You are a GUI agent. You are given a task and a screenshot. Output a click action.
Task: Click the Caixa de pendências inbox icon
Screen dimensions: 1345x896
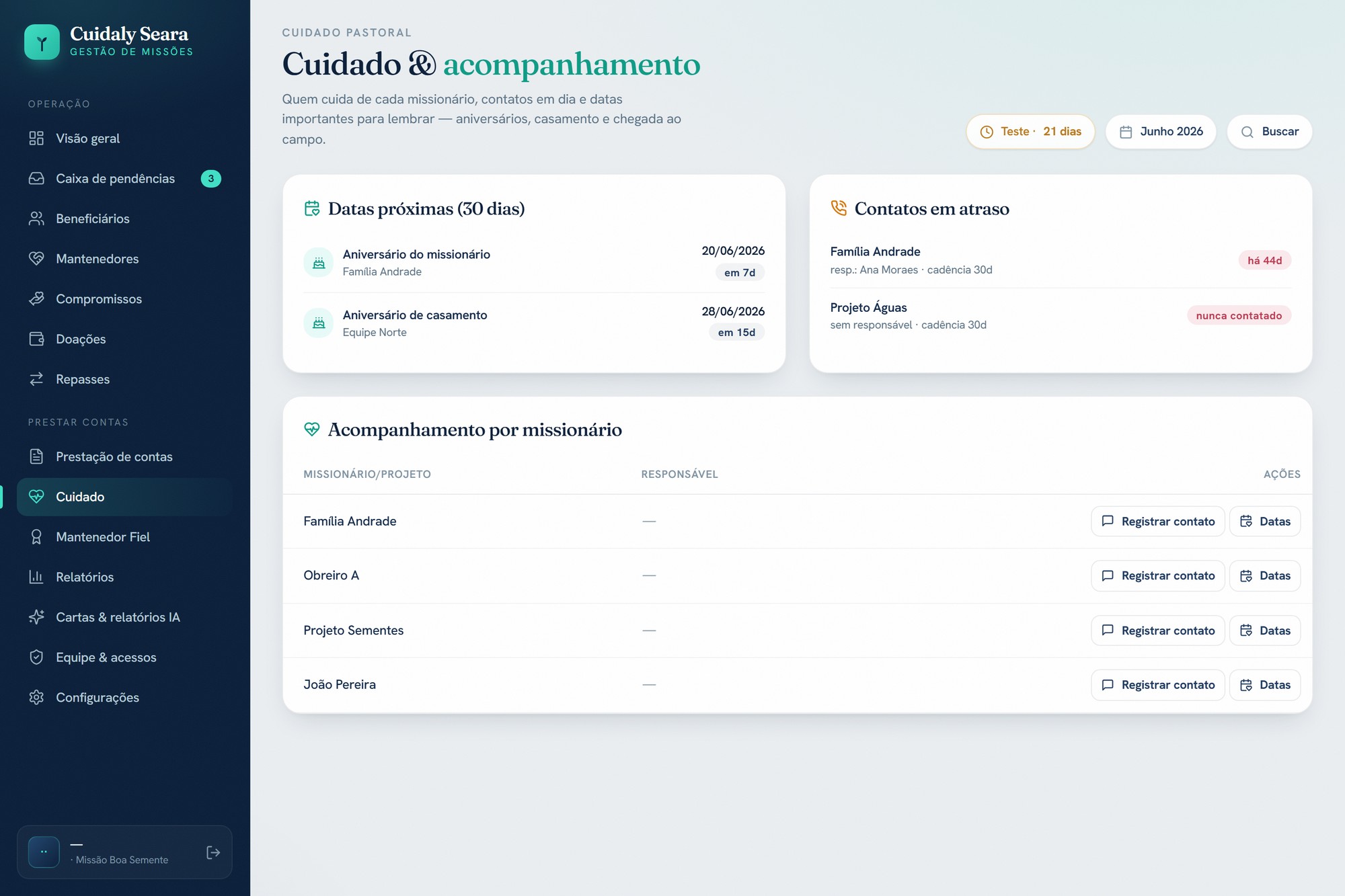(x=36, y=179)
